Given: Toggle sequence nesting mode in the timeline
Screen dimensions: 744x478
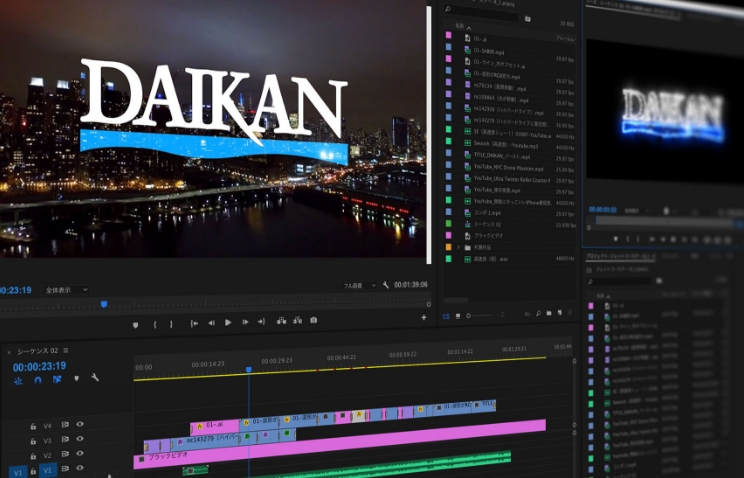Looking at the screenshot, I should click(x=18, y=381).
